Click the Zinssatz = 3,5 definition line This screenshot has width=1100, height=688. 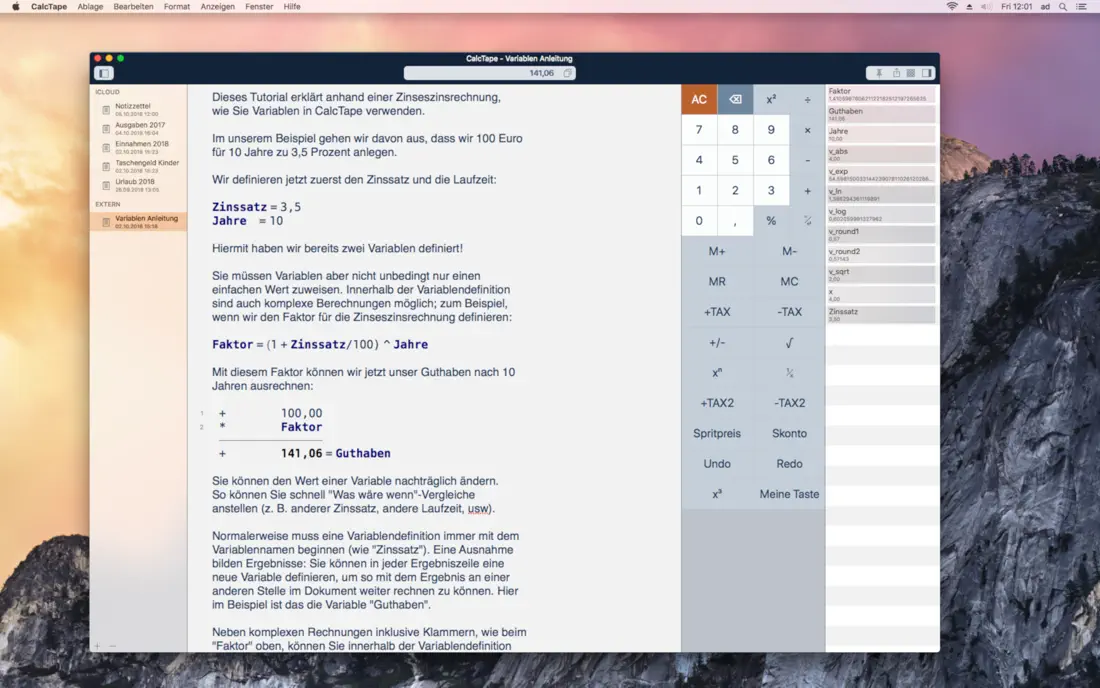(x=257, y=207)
